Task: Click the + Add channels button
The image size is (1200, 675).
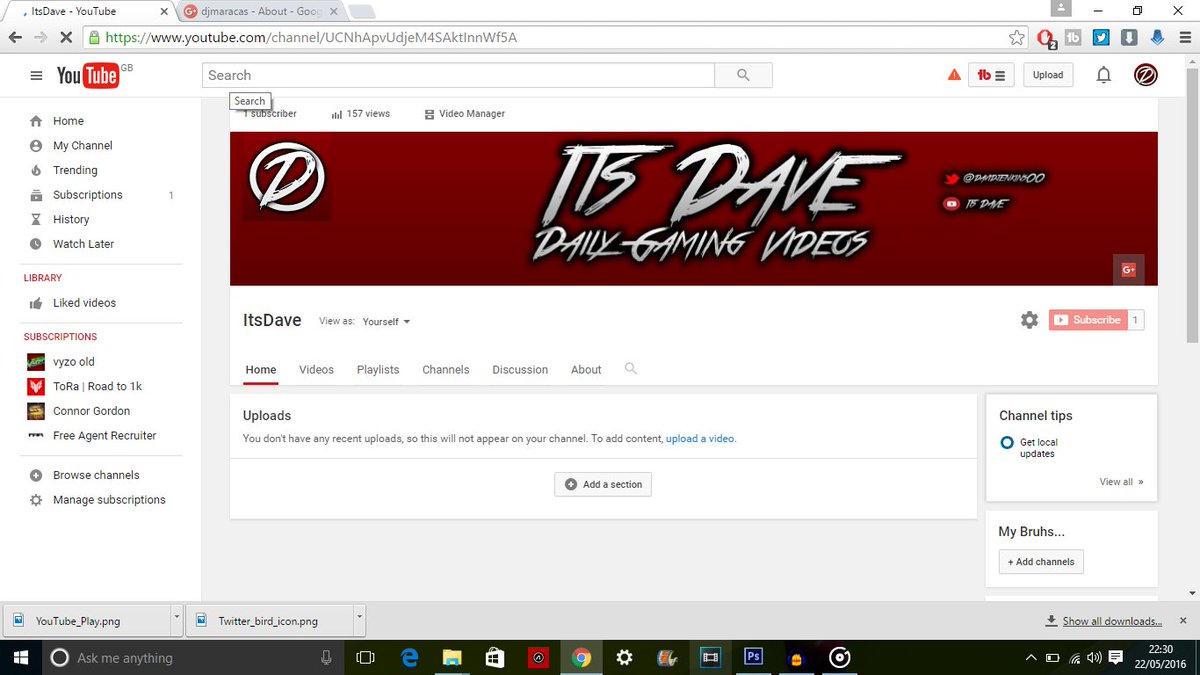Action: click(x=1041, y=562)
